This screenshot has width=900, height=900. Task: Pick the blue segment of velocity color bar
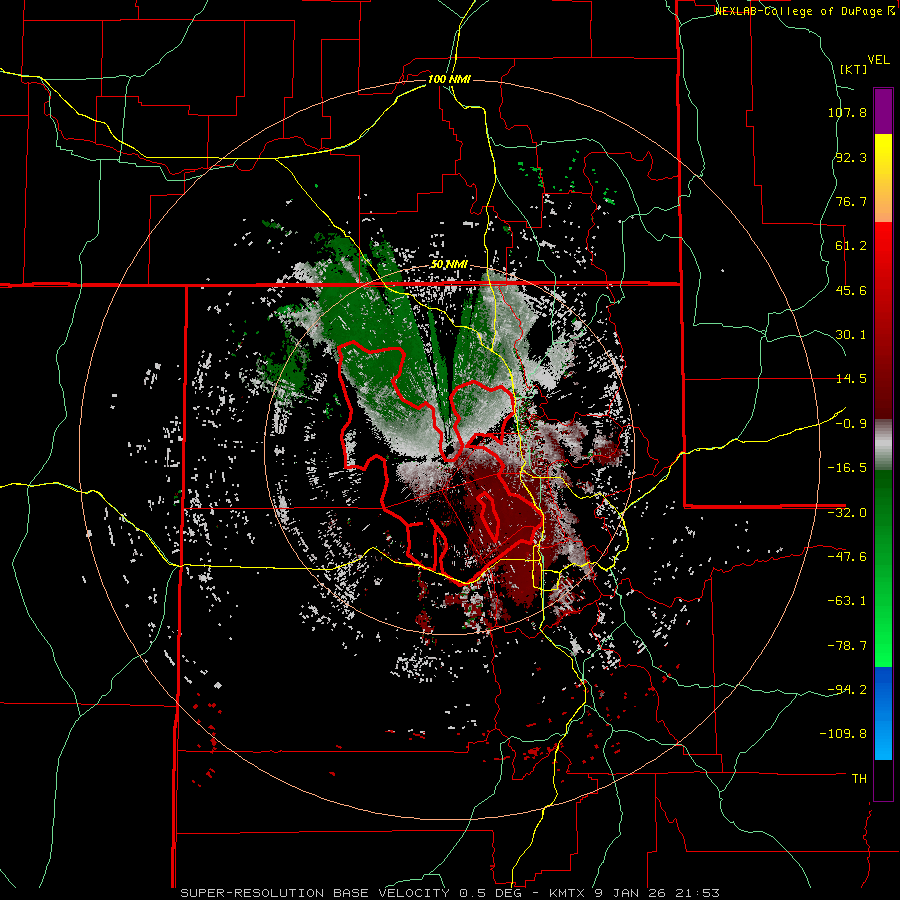883,713
